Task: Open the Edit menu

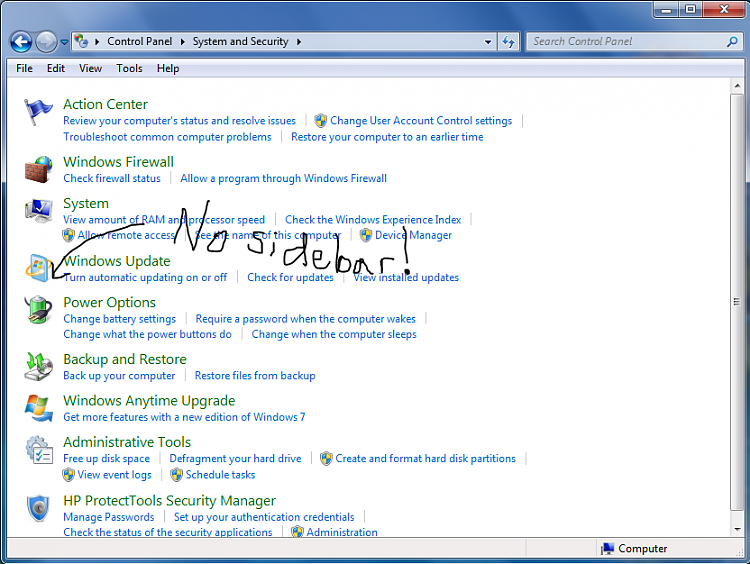Action: tap(55, 68)
